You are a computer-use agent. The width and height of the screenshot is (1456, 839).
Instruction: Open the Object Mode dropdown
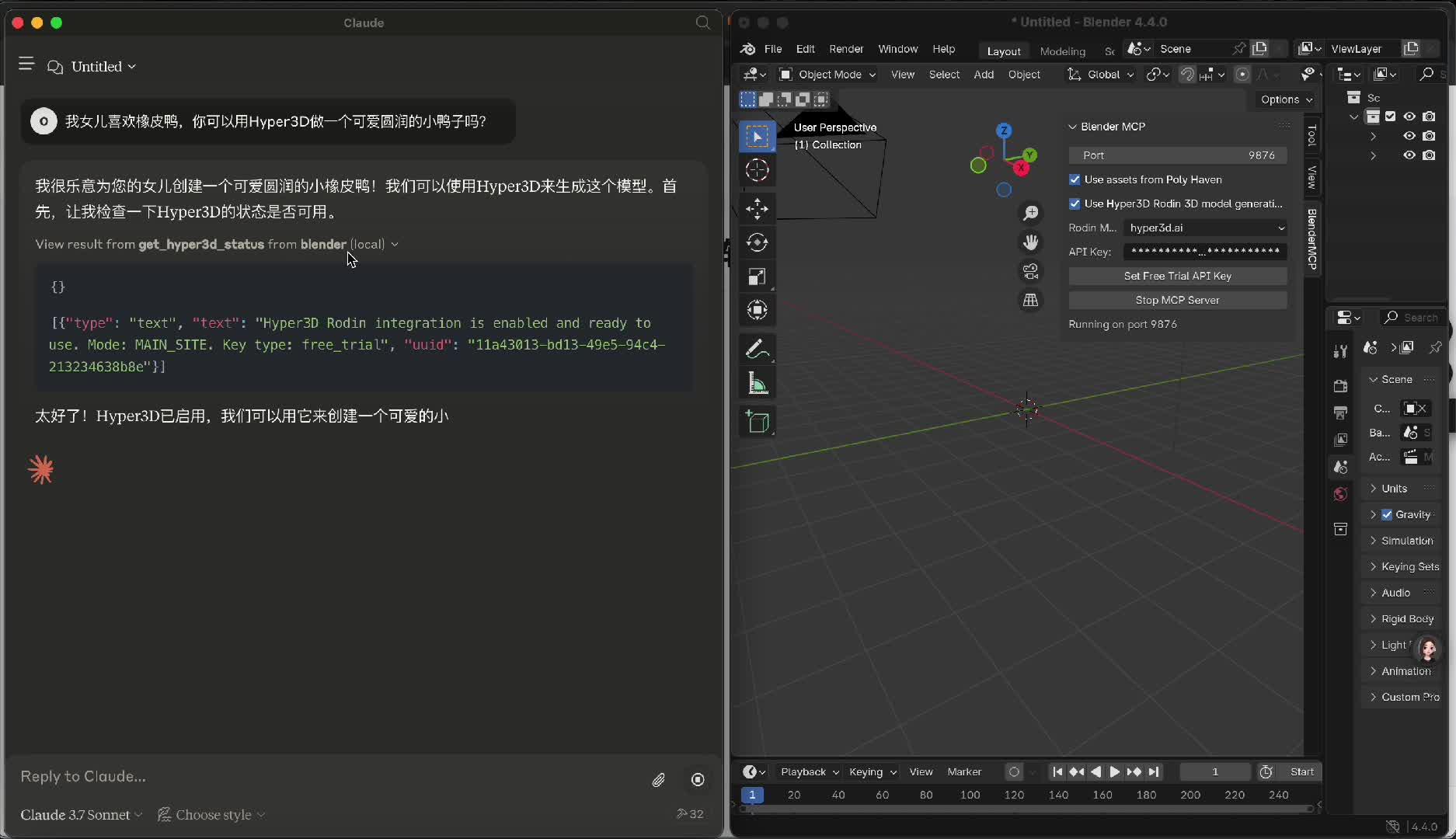tap(826, 74)
